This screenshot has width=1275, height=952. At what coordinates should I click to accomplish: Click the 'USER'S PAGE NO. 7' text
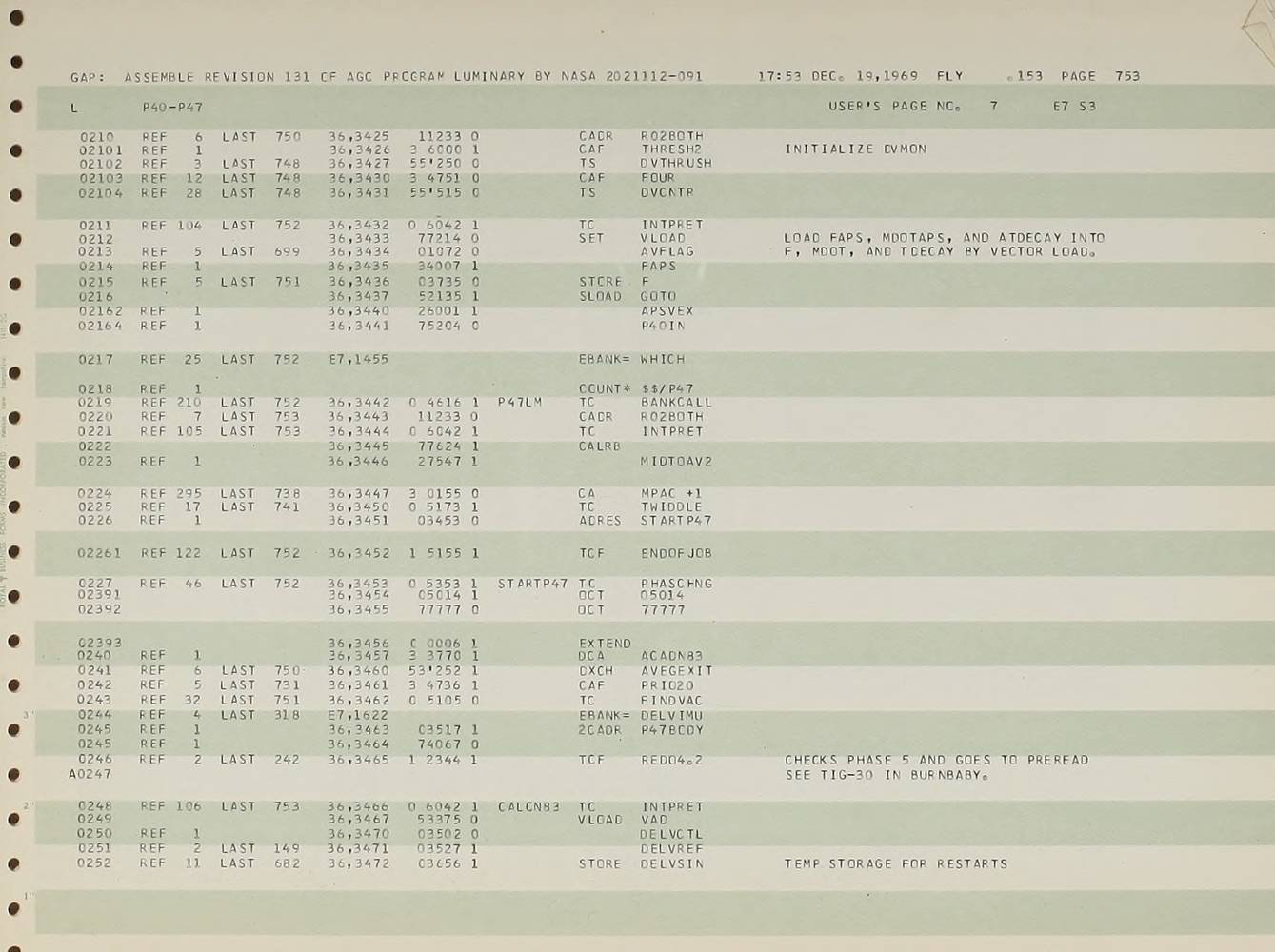tap(913, 106)
